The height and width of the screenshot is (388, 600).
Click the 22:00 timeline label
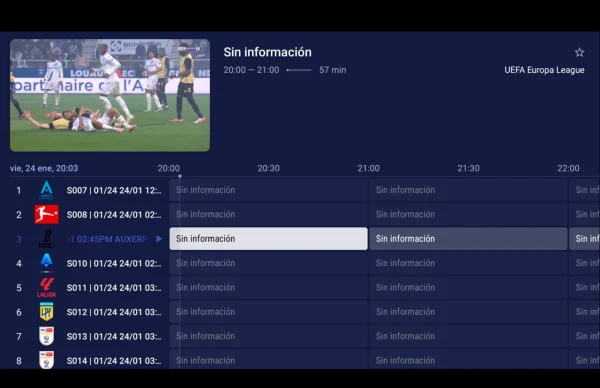point(568,168)
